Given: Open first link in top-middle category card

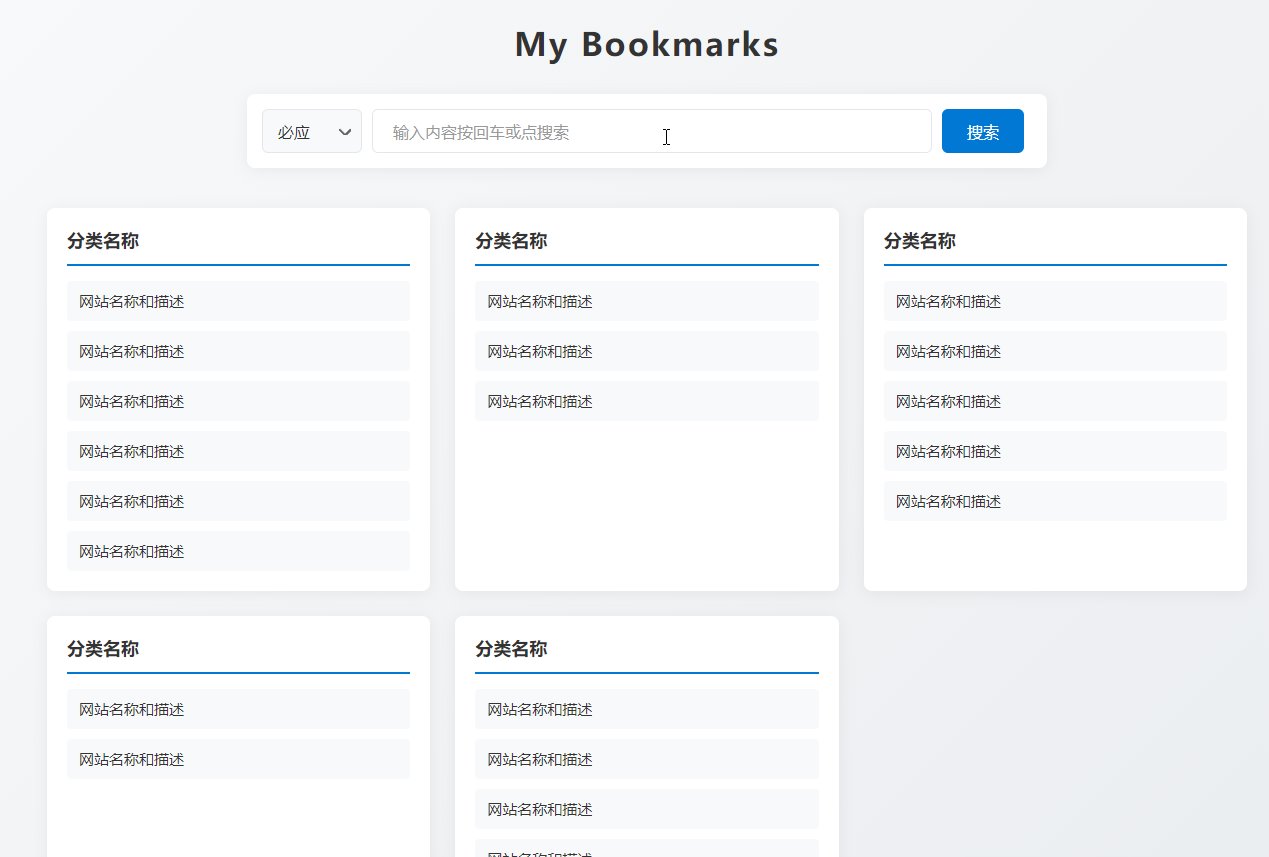Looking at the screenshot, I should coord(646,301).
